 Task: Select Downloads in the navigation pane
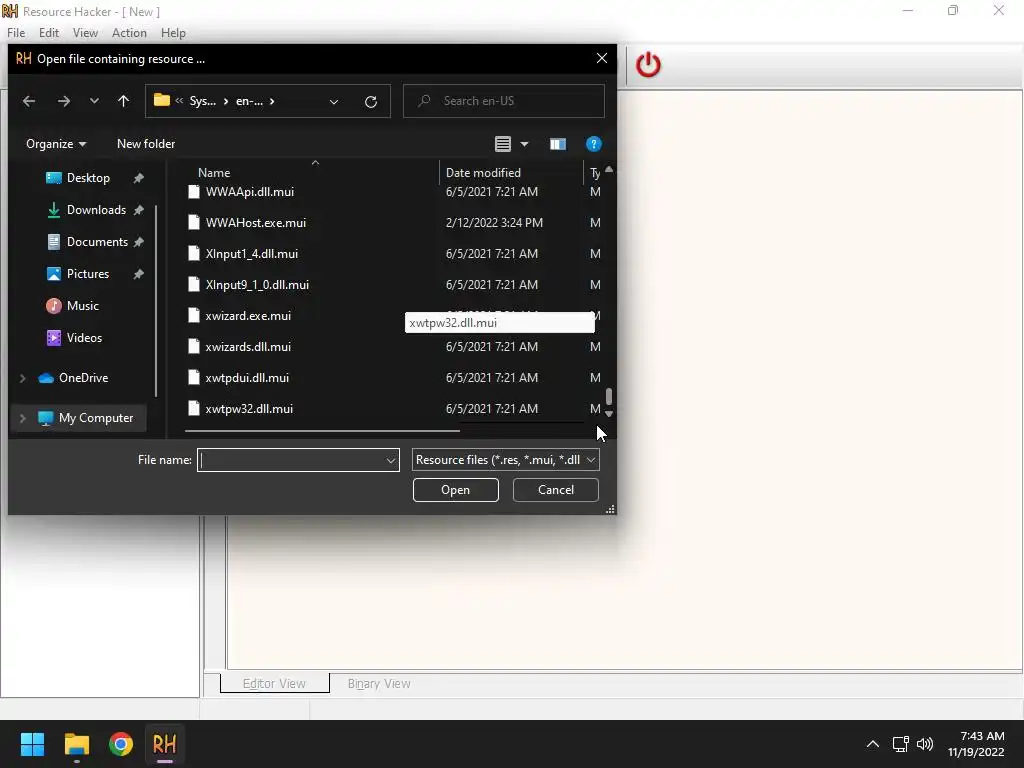click(x=96, y=210)
